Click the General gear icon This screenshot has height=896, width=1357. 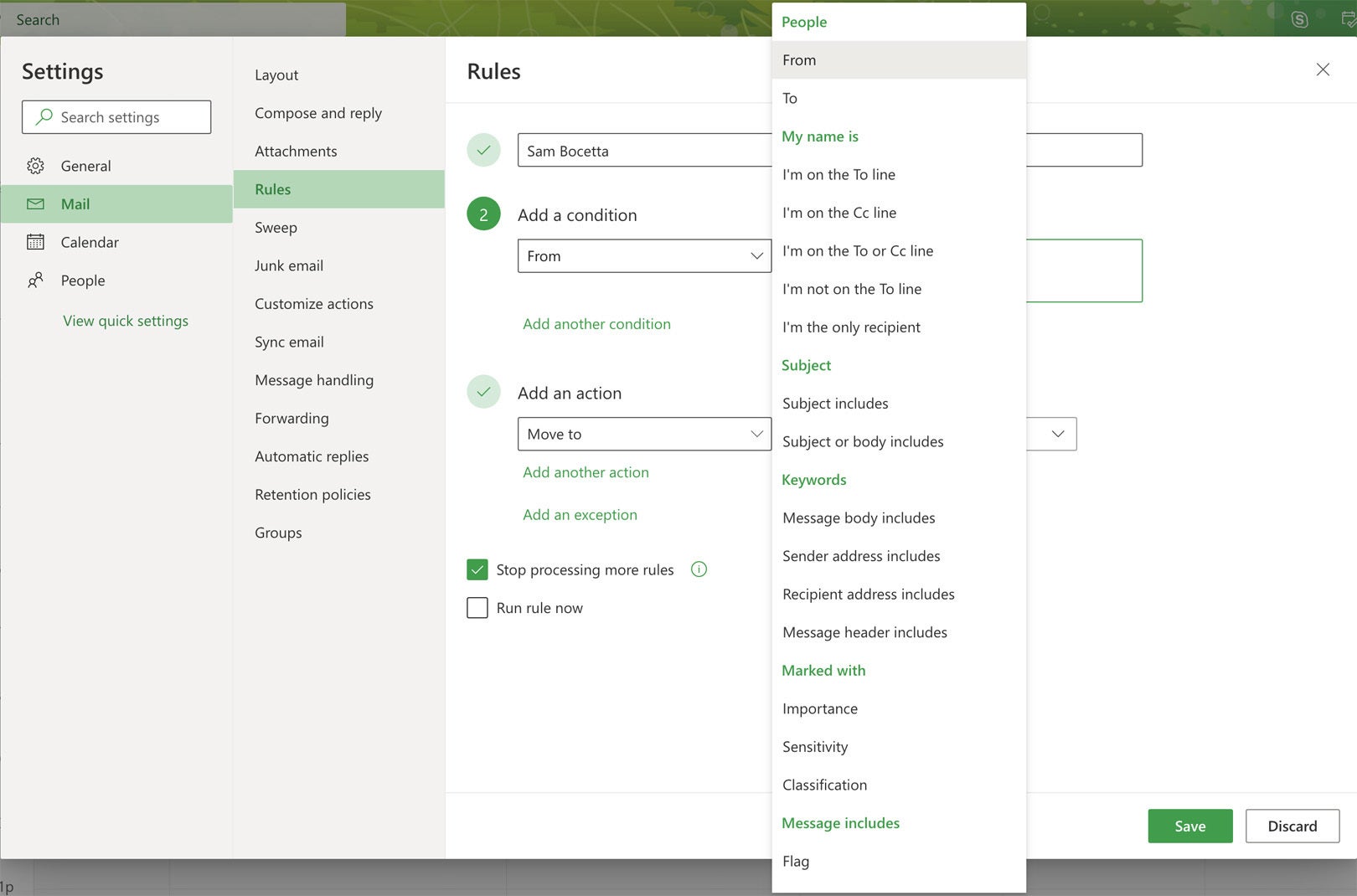35,166
